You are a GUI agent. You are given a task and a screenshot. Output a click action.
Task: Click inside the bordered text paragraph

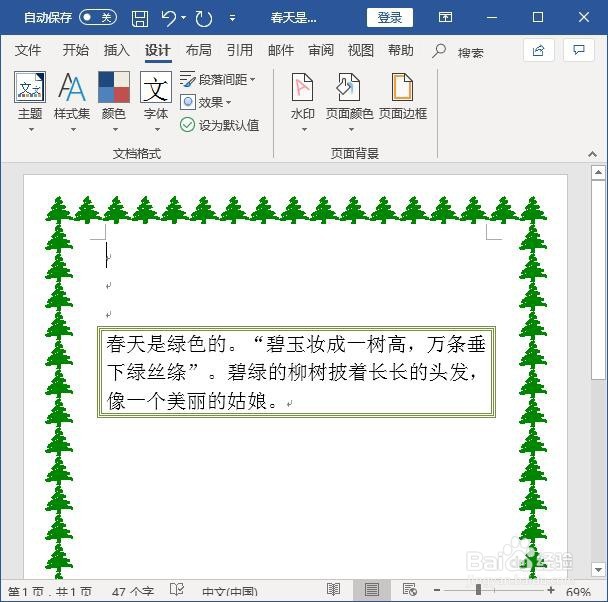[296, 372]
